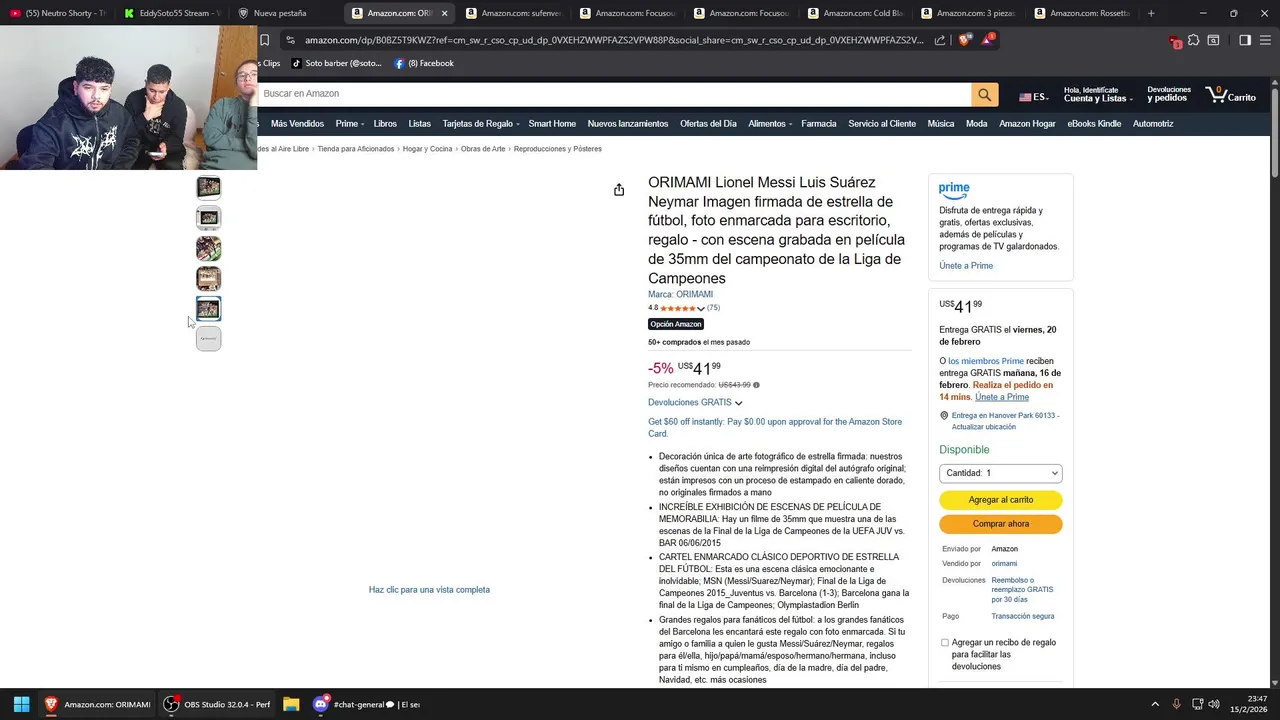
Task: Click Obras de Arte breadcrumb
Action: coord(483,149)
